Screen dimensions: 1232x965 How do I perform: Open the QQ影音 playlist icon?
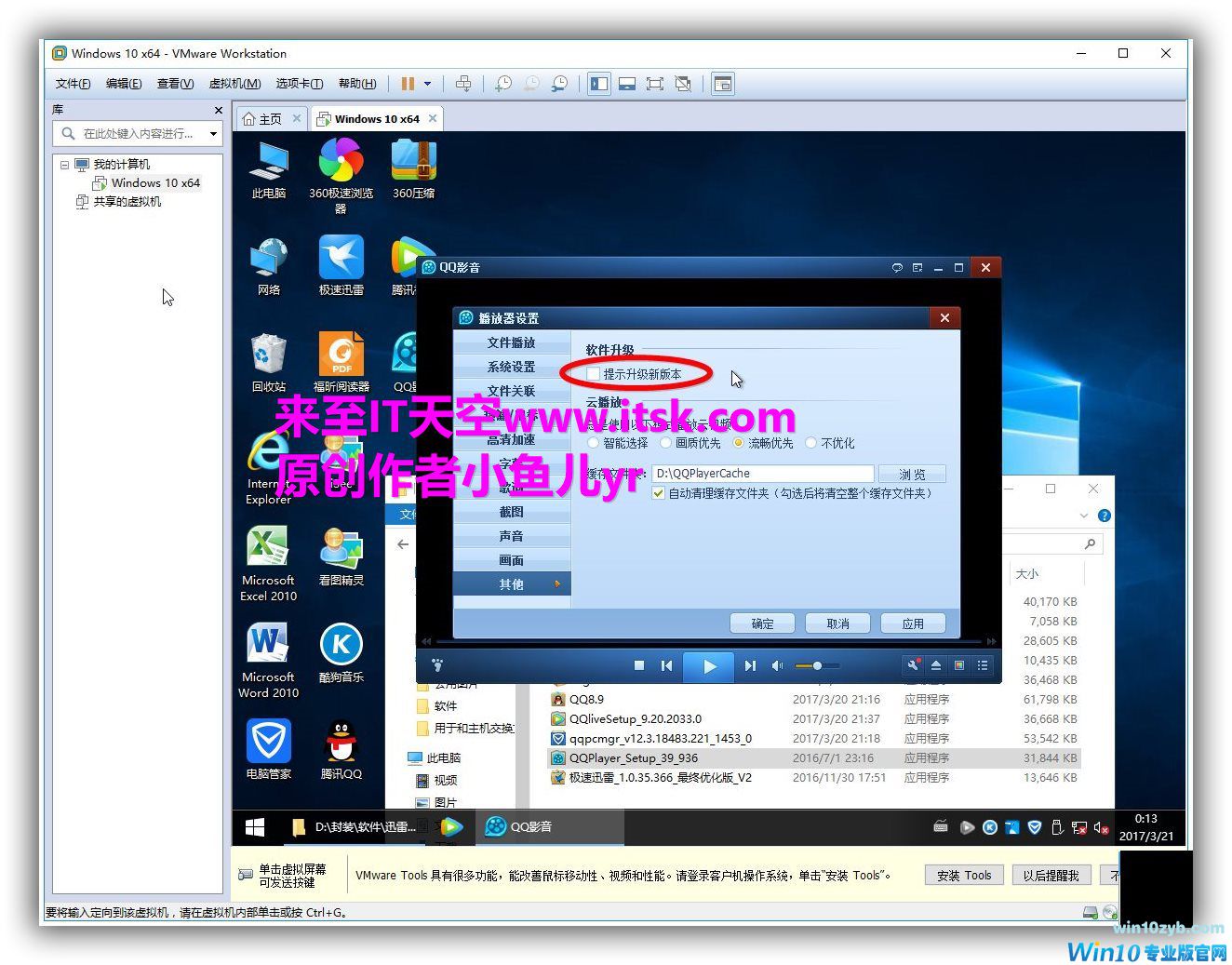[x=983, y=665]
